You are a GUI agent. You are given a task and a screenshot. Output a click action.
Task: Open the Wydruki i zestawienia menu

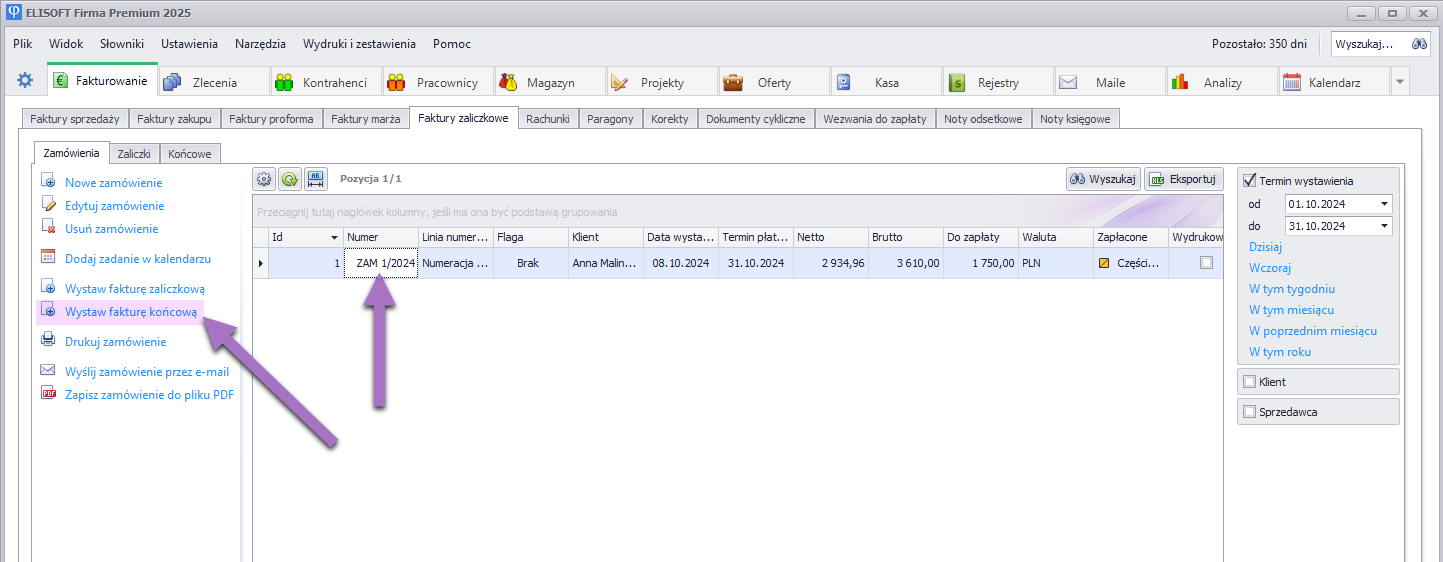(x=359, y=44)
